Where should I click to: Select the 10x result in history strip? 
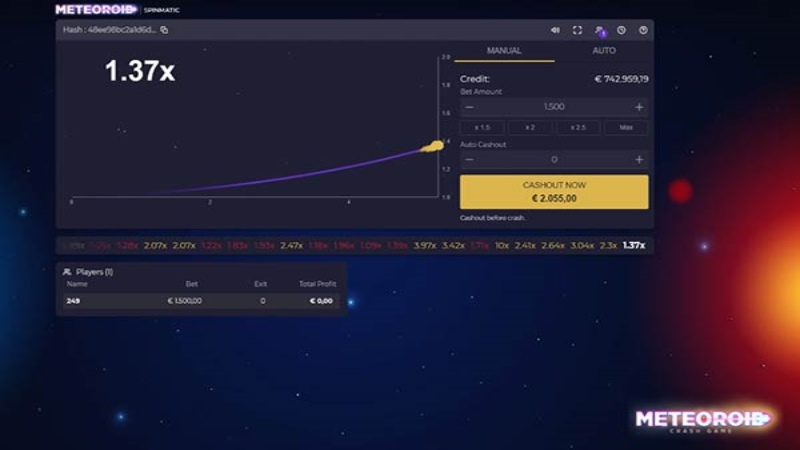502,245
